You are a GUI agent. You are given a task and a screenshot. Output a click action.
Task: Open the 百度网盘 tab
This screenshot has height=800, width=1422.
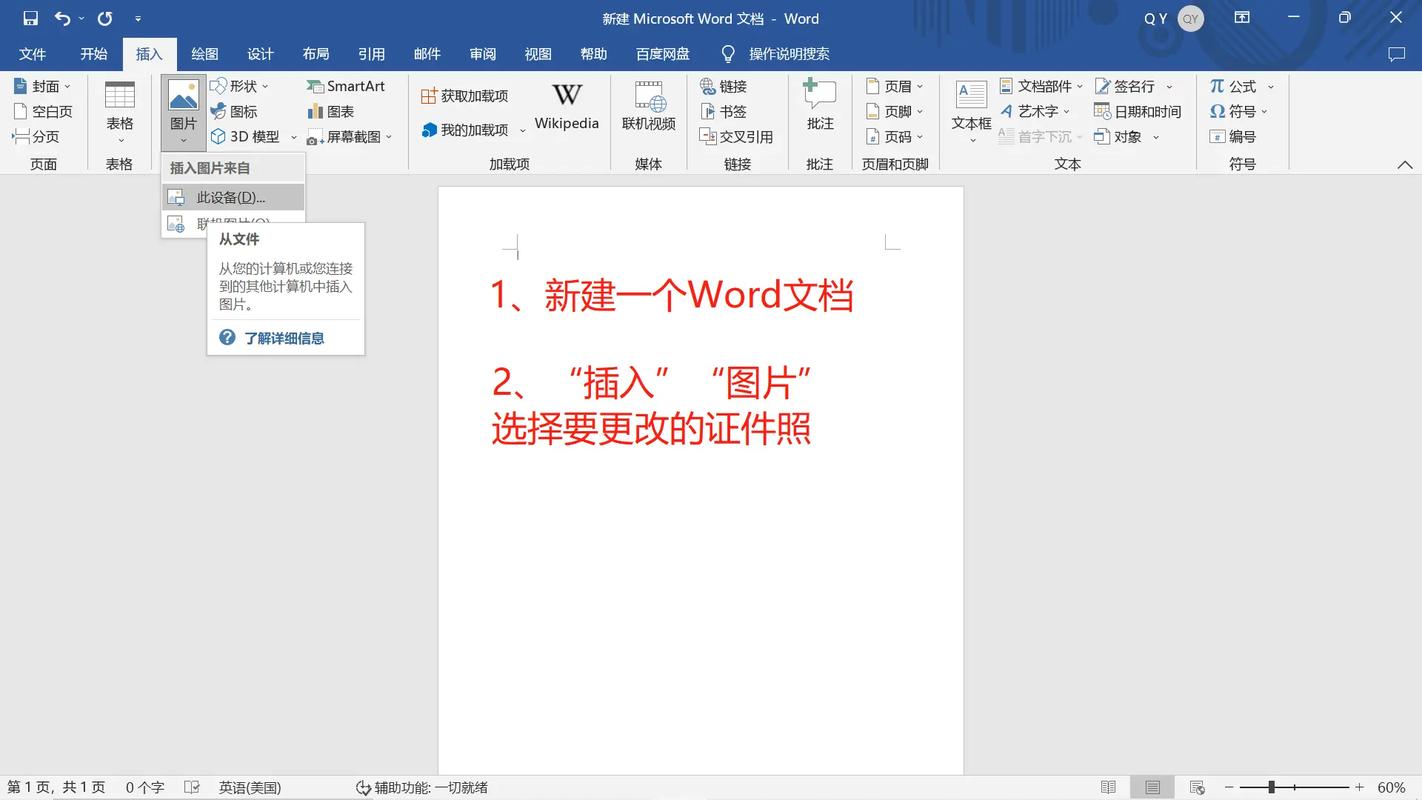663,54
